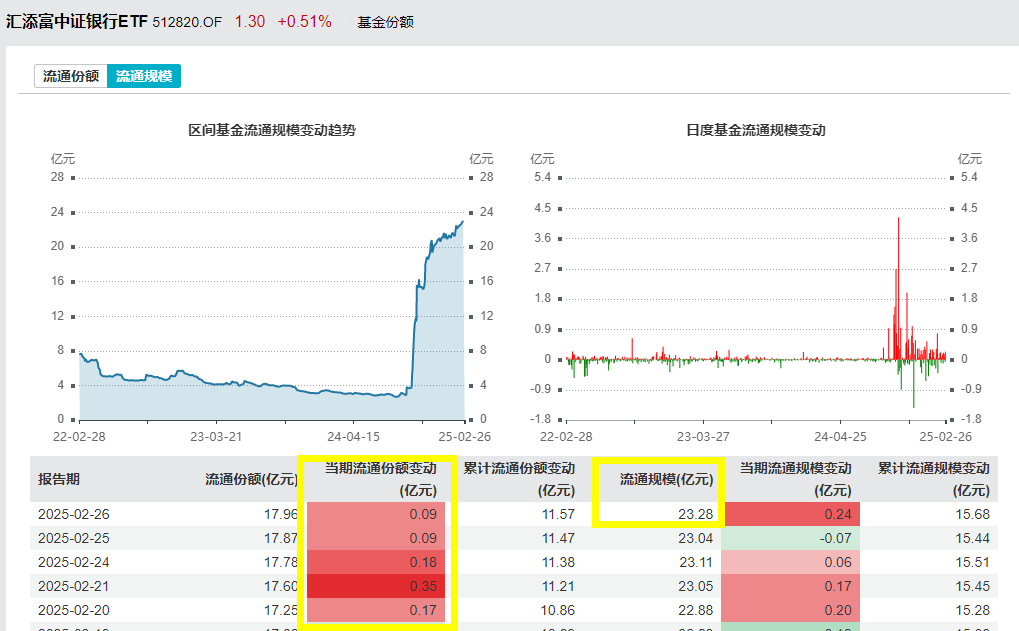Sort by 流通规模(亿元) column header
Viewport: 1019px width, 631px height.
[x=666, y=479]
